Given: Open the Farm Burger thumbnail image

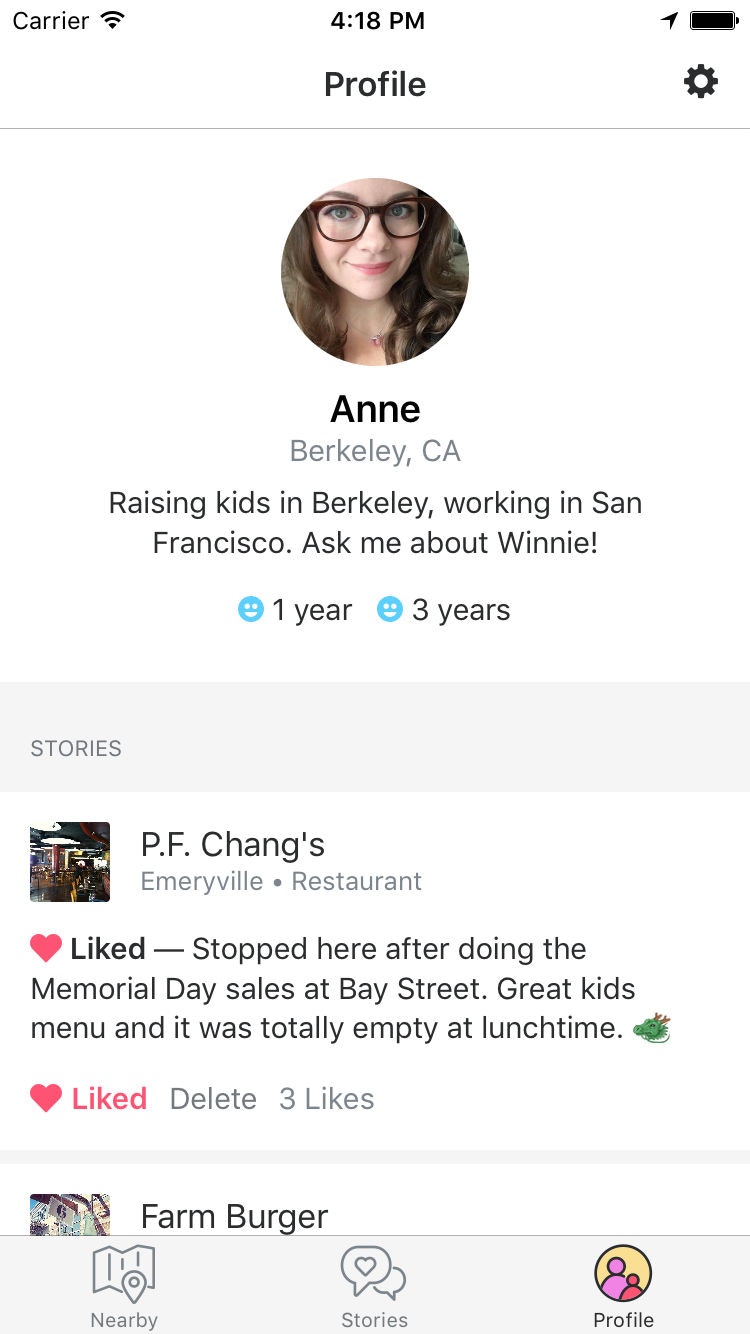Looking at the screenshot, I should point(70,1214).
